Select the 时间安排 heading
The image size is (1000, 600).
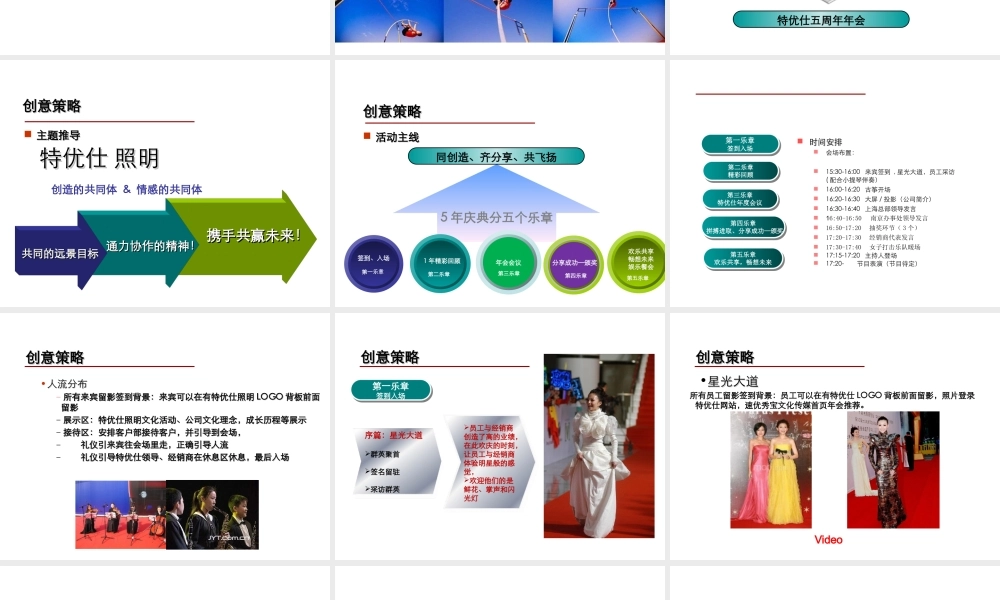[825, 142]
